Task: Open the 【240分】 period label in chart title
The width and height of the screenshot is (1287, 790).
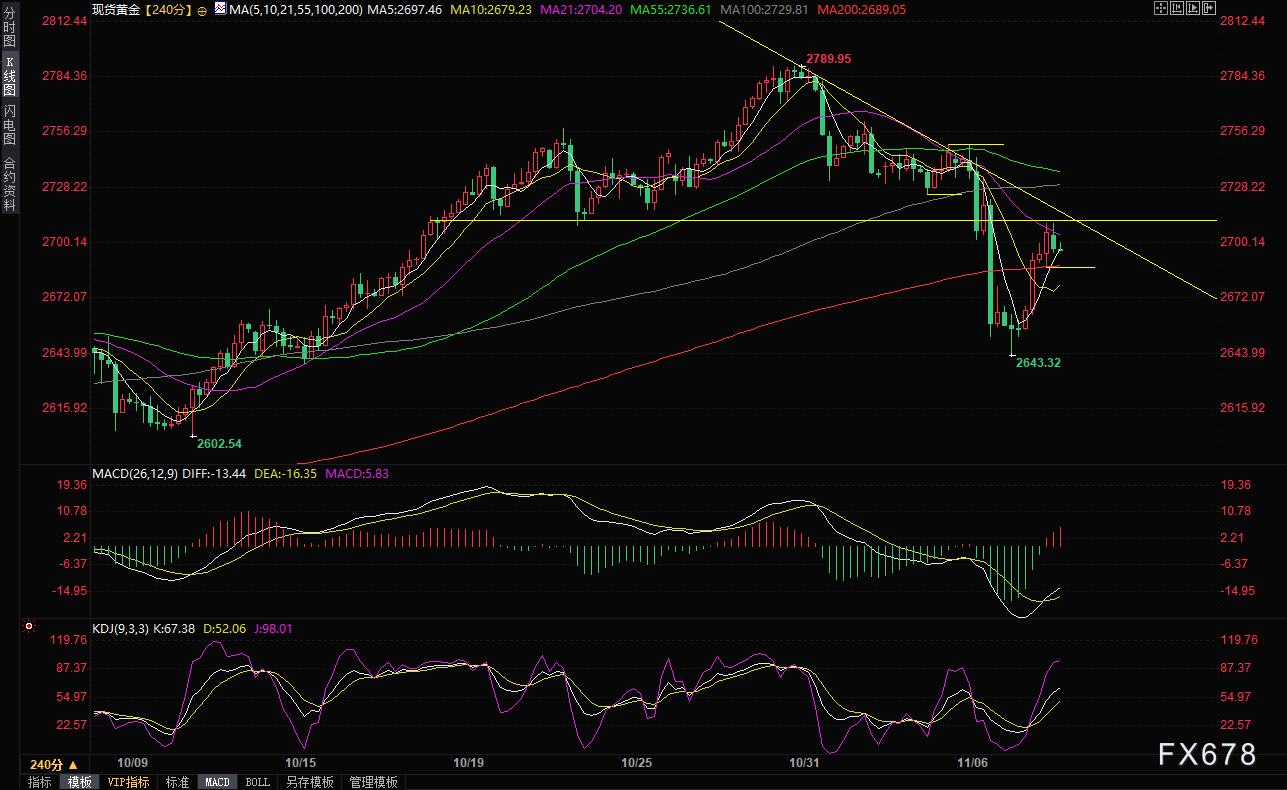Action: (164, 9)
